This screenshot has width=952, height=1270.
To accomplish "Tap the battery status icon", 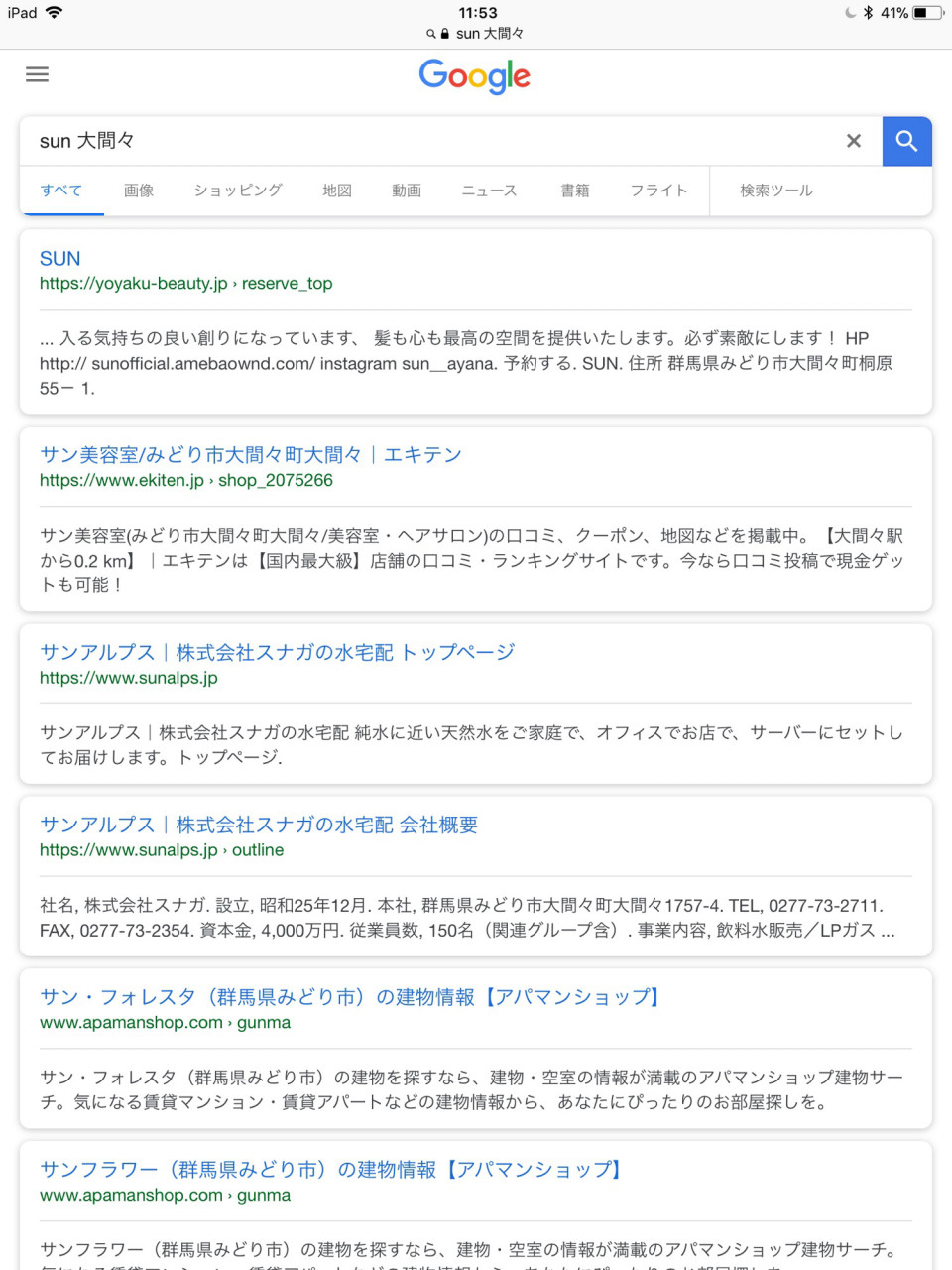I will pyautogui.click(x=928, y=13).
